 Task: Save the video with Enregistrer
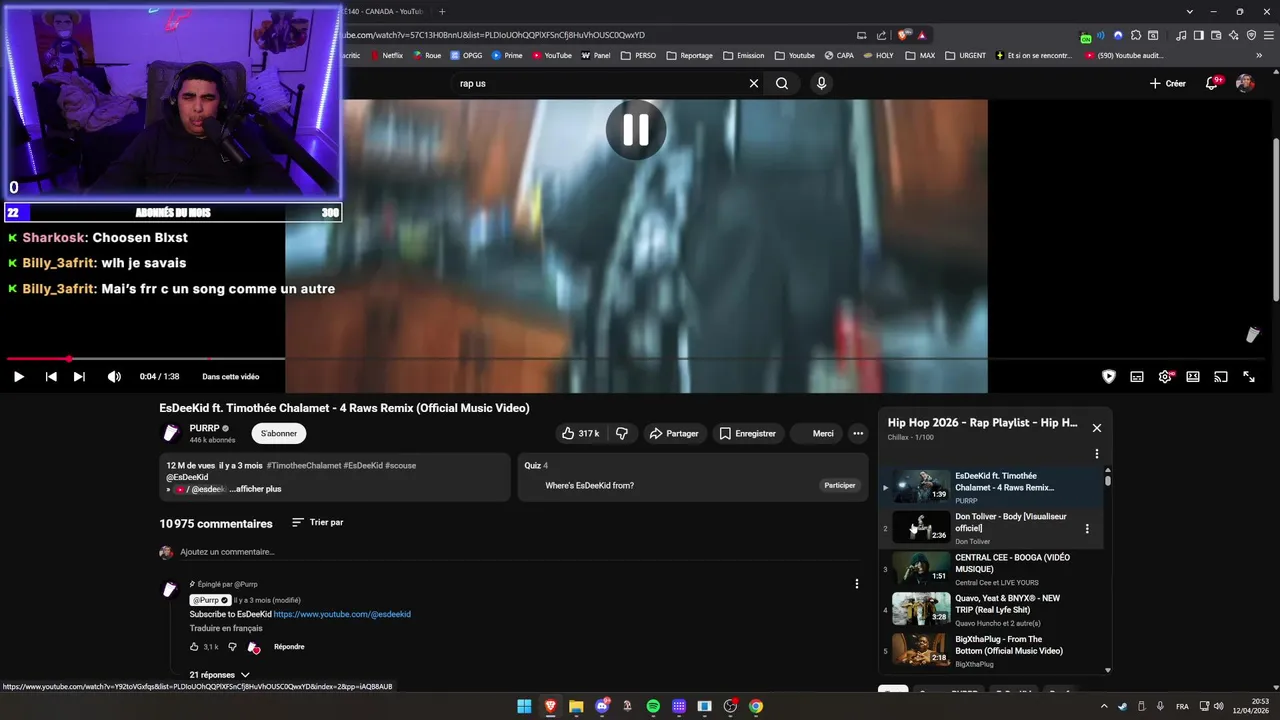point(747,433)
